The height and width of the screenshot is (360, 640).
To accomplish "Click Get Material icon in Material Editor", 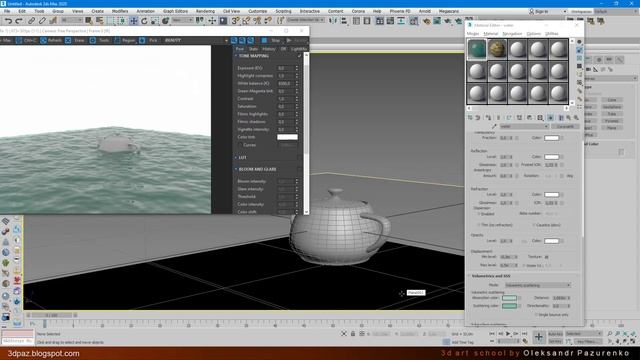I will [470, 118].
